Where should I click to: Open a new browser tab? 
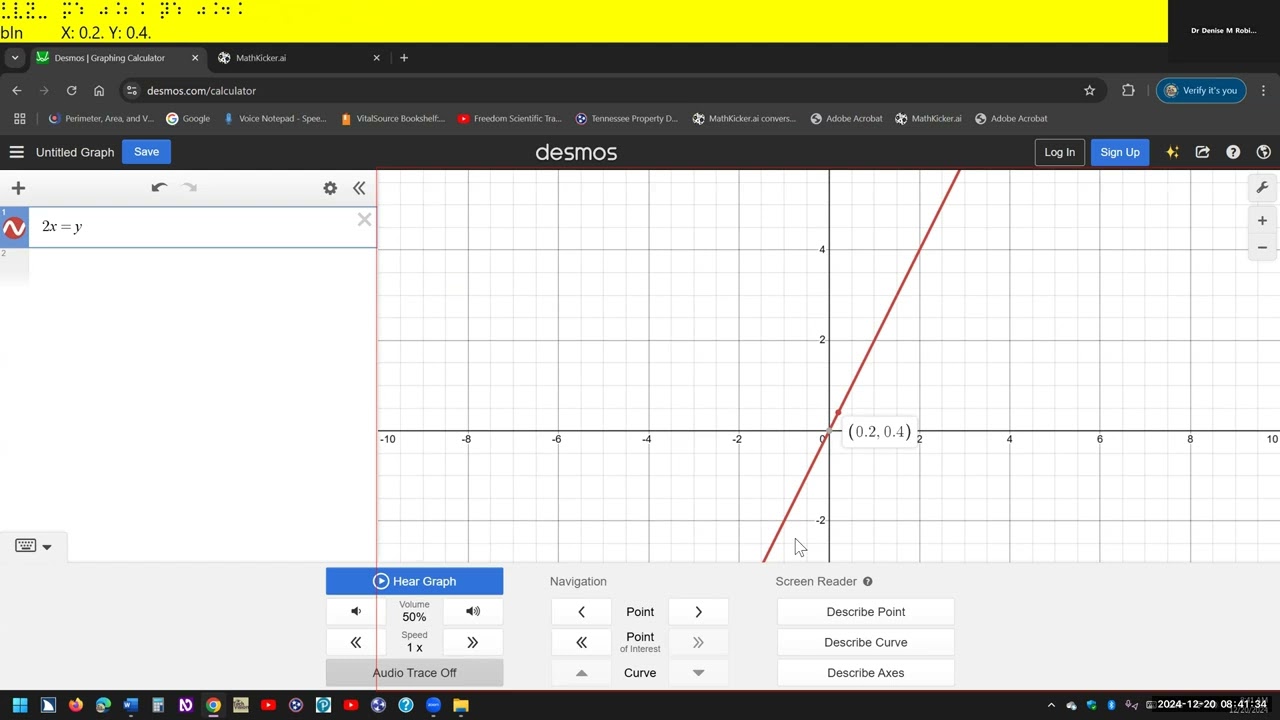(x=404, y=58)
